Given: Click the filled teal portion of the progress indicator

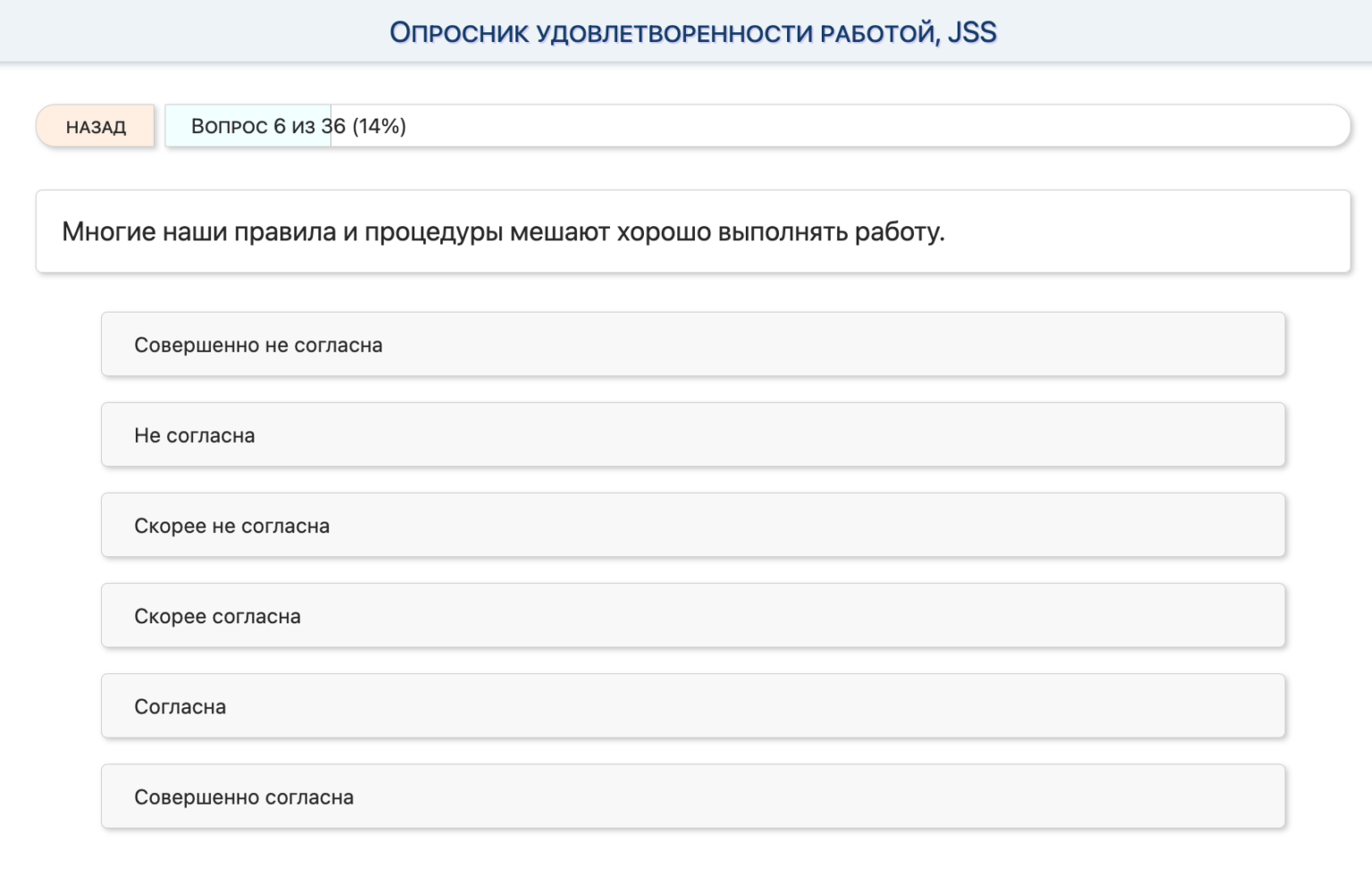Looking at the screenshot, I should (247, 126).
